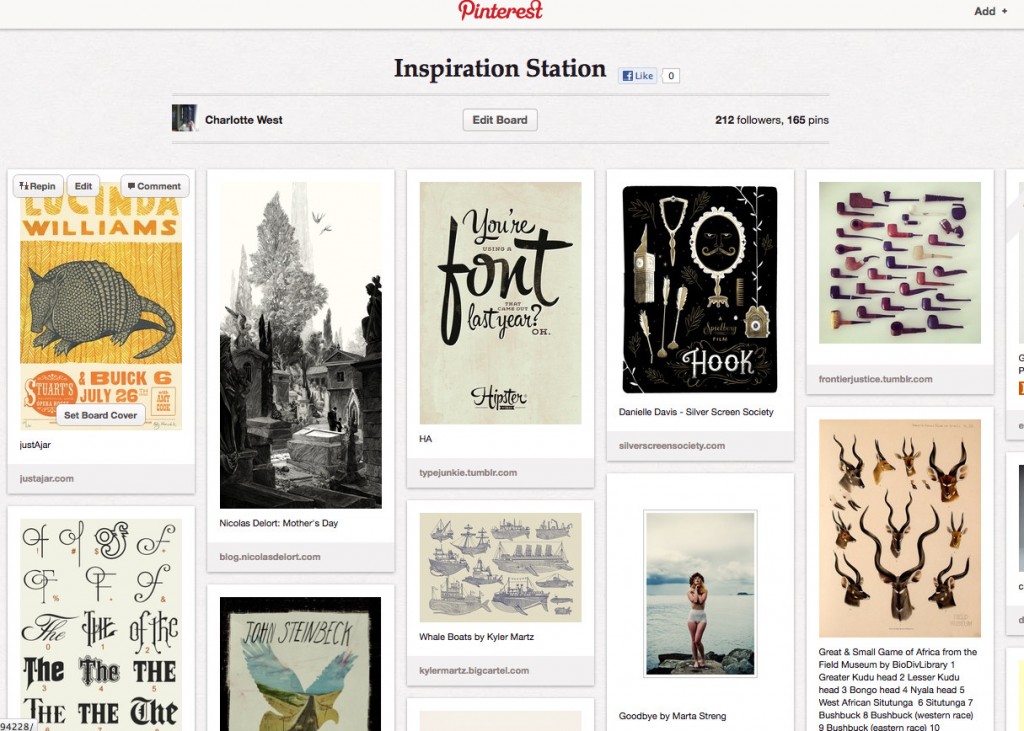Click the "Goodbye by Marta Streng" caption

pyautogui.click(x=673, y=716)
